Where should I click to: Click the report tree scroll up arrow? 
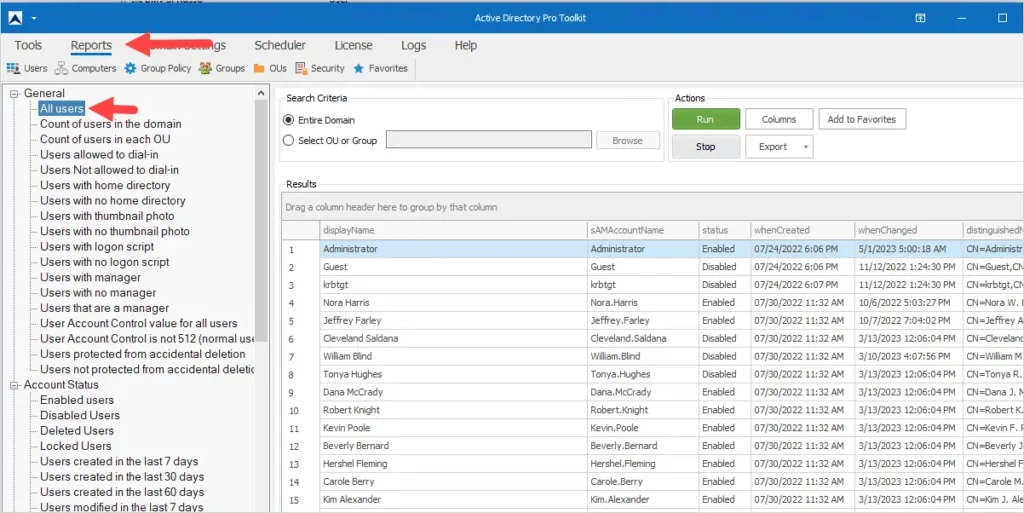tap(261, 93)
